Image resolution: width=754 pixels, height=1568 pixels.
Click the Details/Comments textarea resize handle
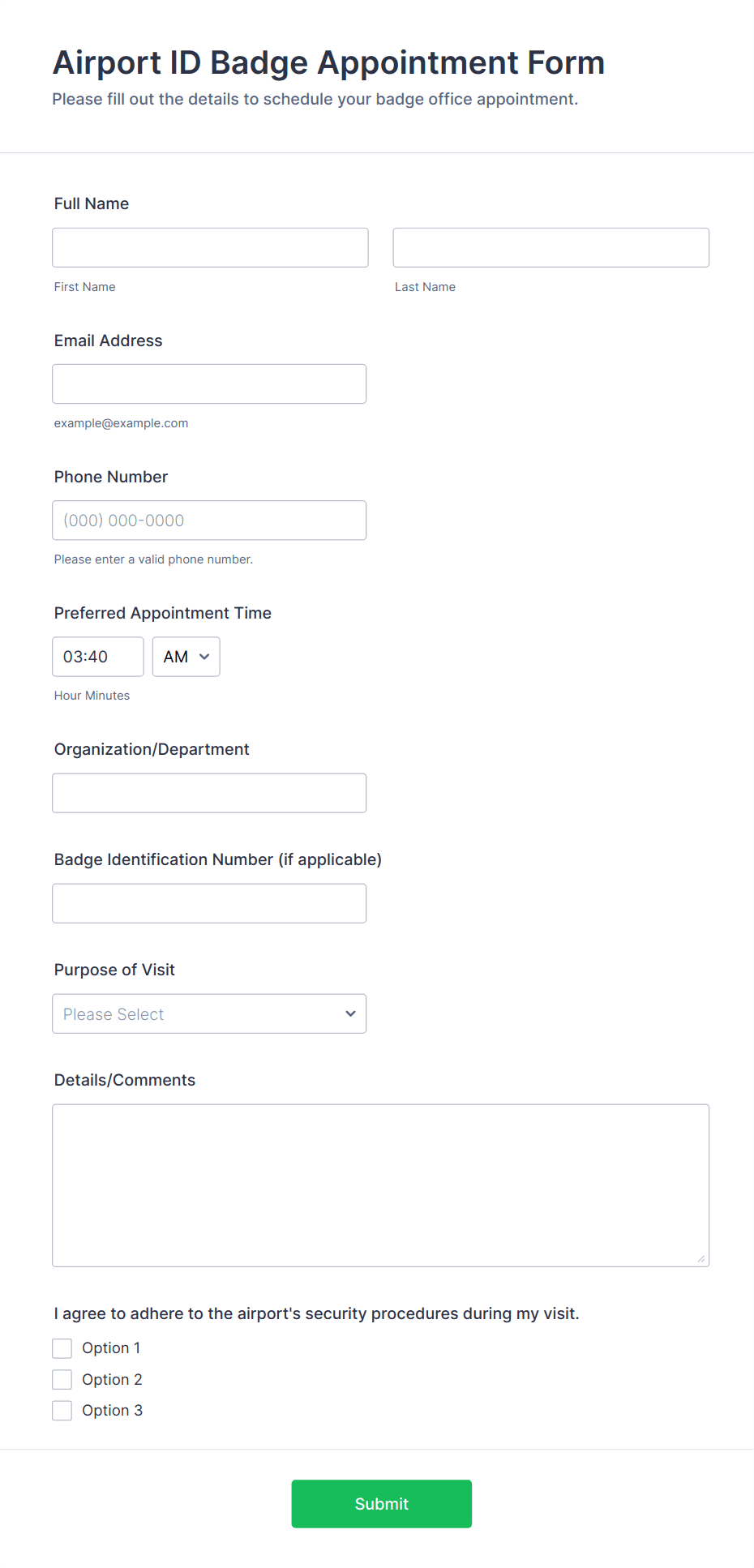click(701, 1258)
